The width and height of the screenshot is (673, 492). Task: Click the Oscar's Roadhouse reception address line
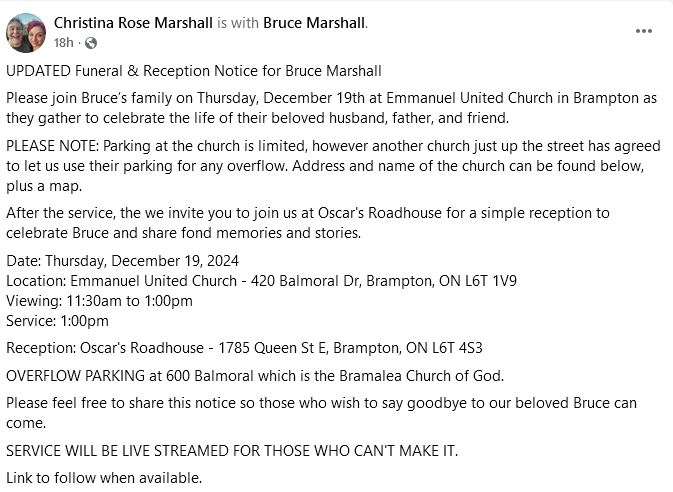pyautogui.click(x=244, y=348)
